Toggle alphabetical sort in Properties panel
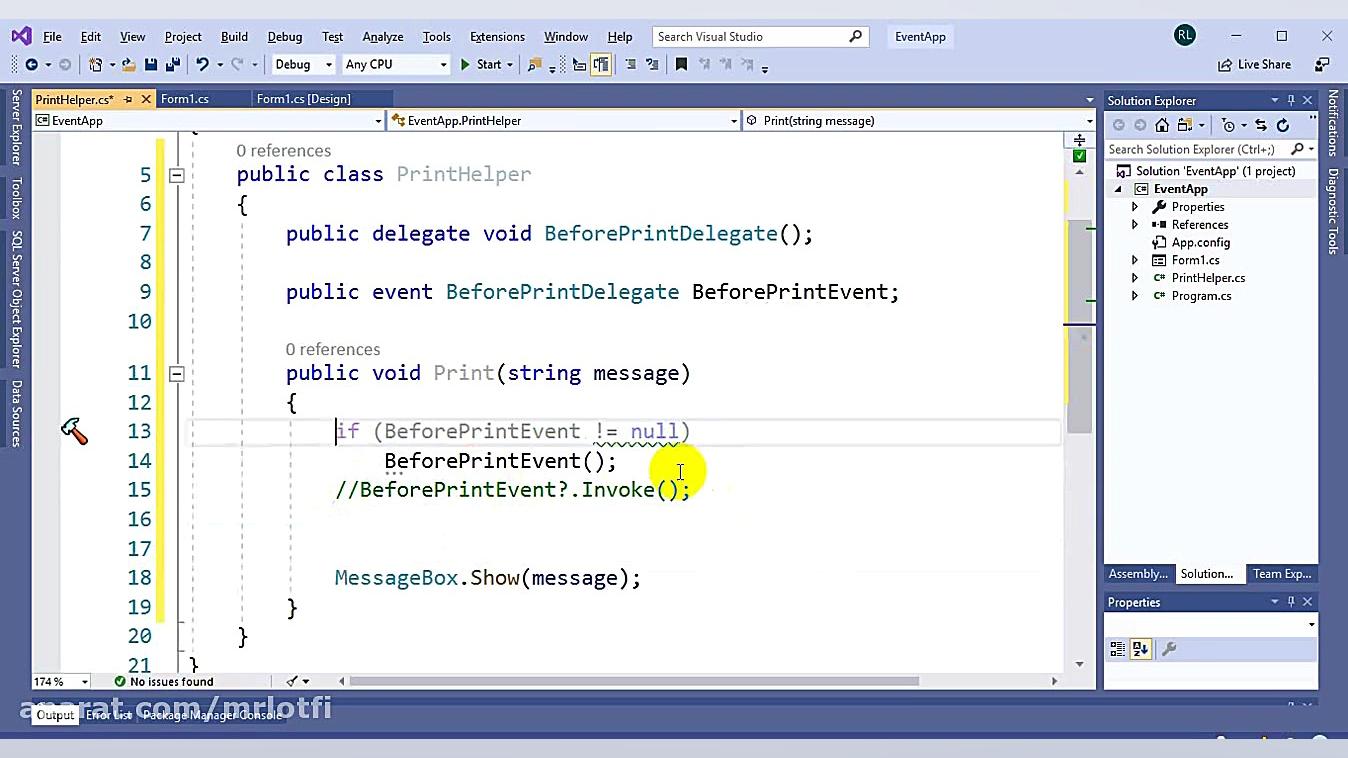 1140,649
